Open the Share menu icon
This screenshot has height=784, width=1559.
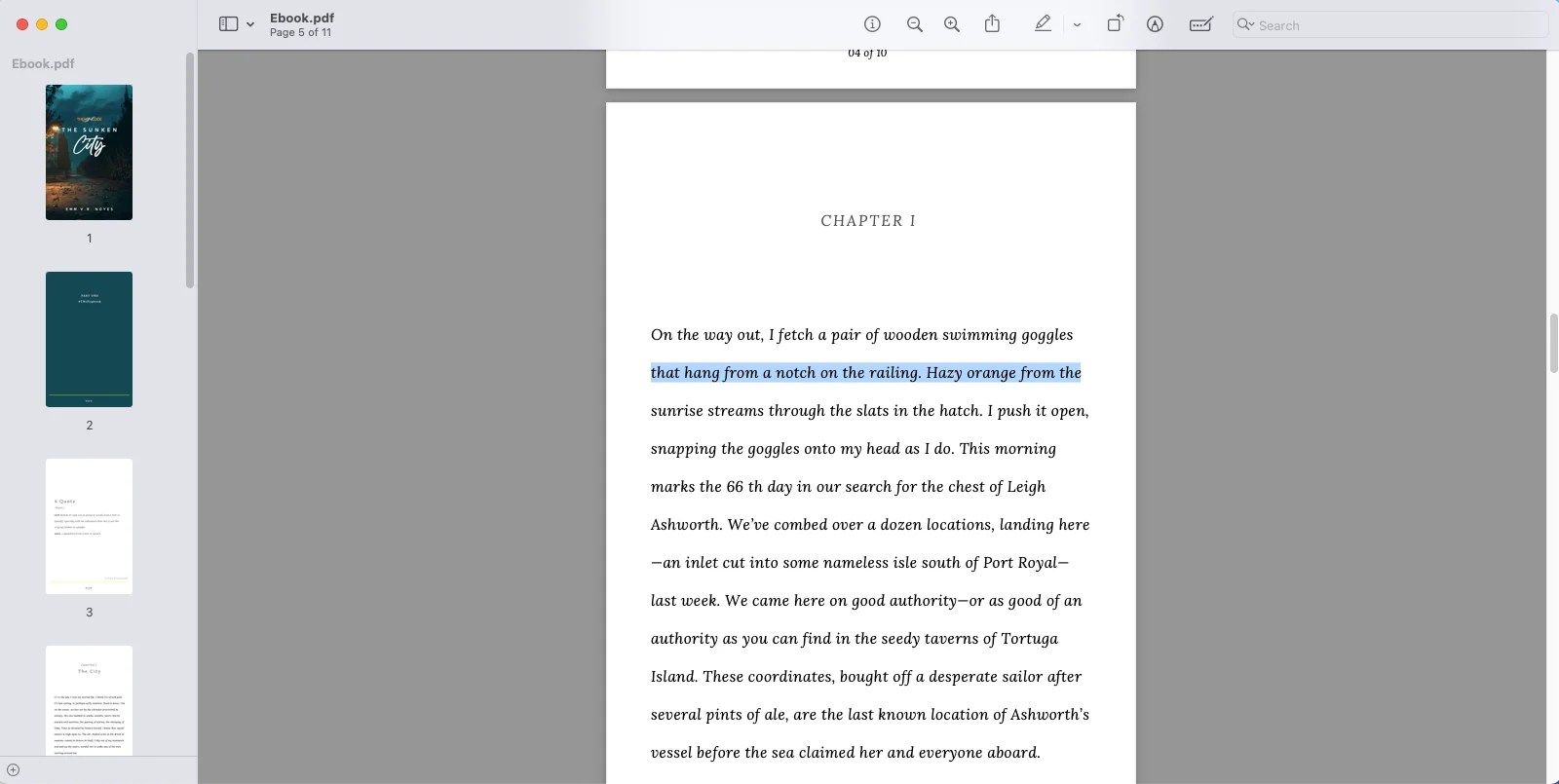992,24
